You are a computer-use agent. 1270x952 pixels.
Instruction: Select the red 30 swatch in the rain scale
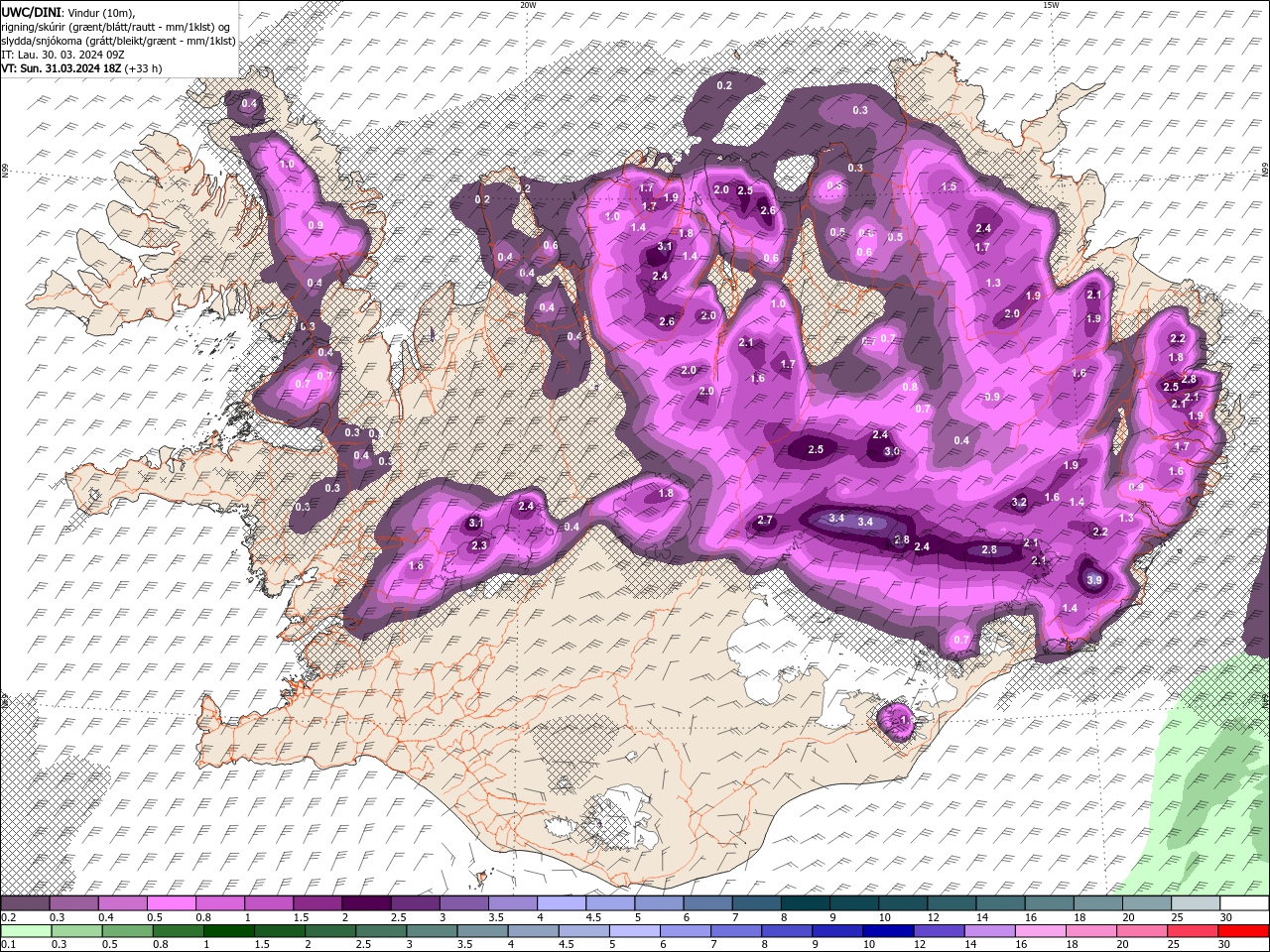(1244, 931)
